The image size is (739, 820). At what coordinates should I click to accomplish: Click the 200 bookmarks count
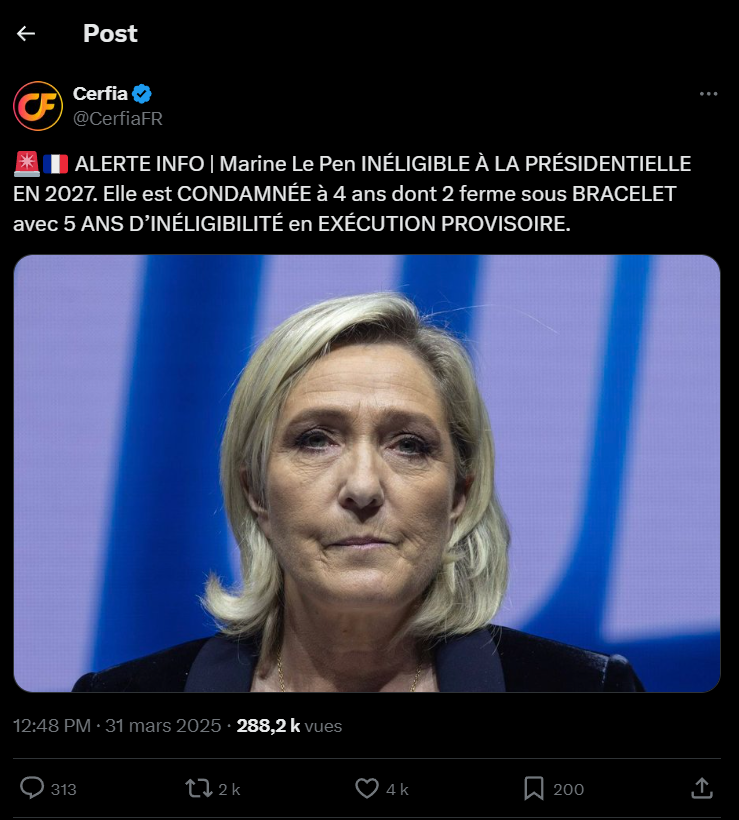coord(569,789)
